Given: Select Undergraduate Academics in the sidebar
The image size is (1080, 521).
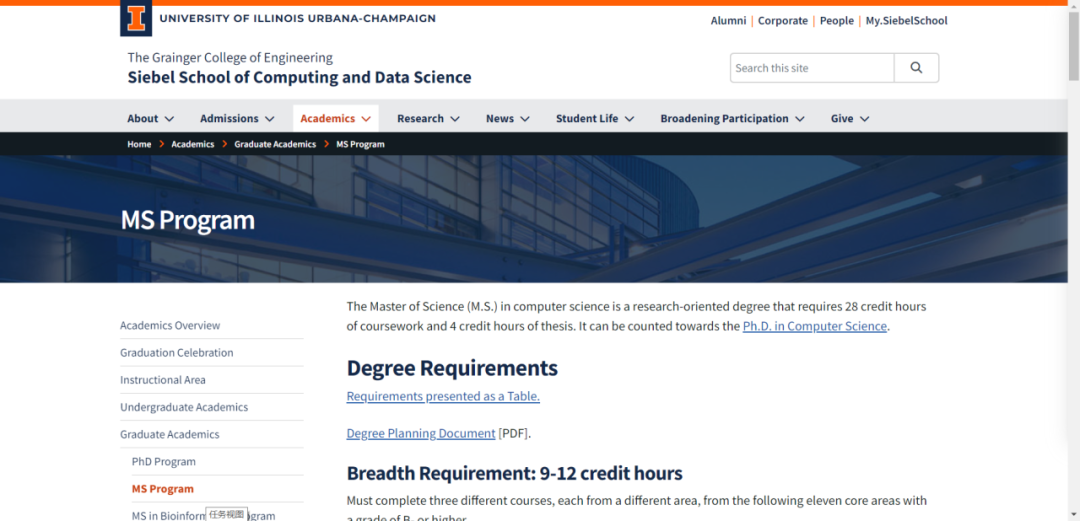Looking at the screenshot, I should tap(184, 407).
